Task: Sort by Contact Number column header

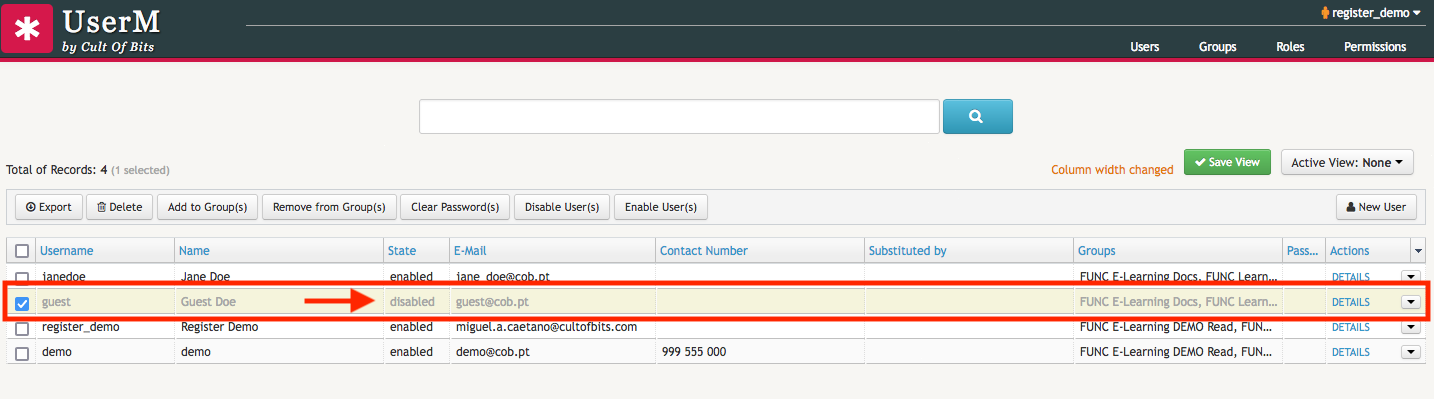Action: (704, 251)
